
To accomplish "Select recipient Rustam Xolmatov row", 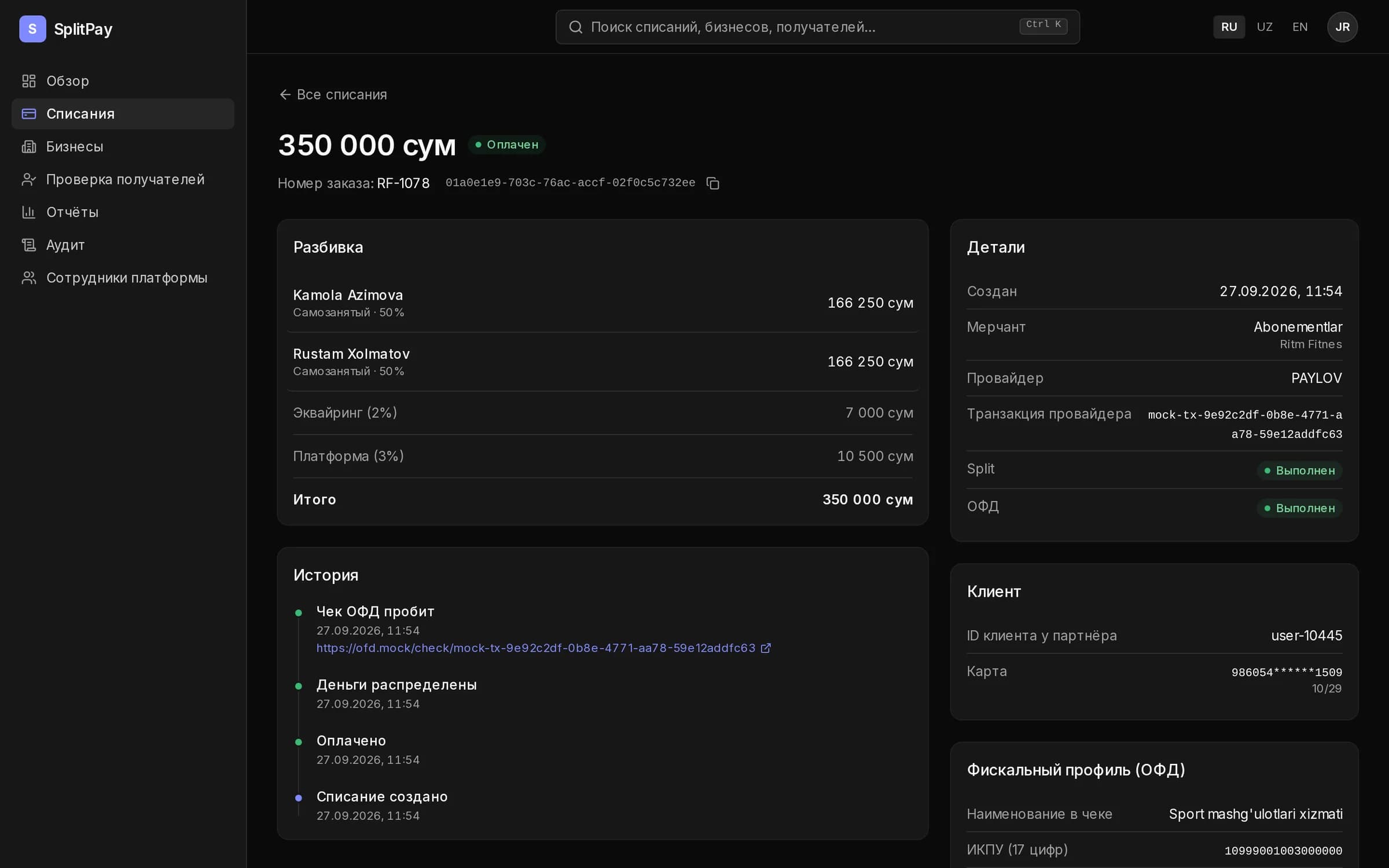I will [602, 362].
